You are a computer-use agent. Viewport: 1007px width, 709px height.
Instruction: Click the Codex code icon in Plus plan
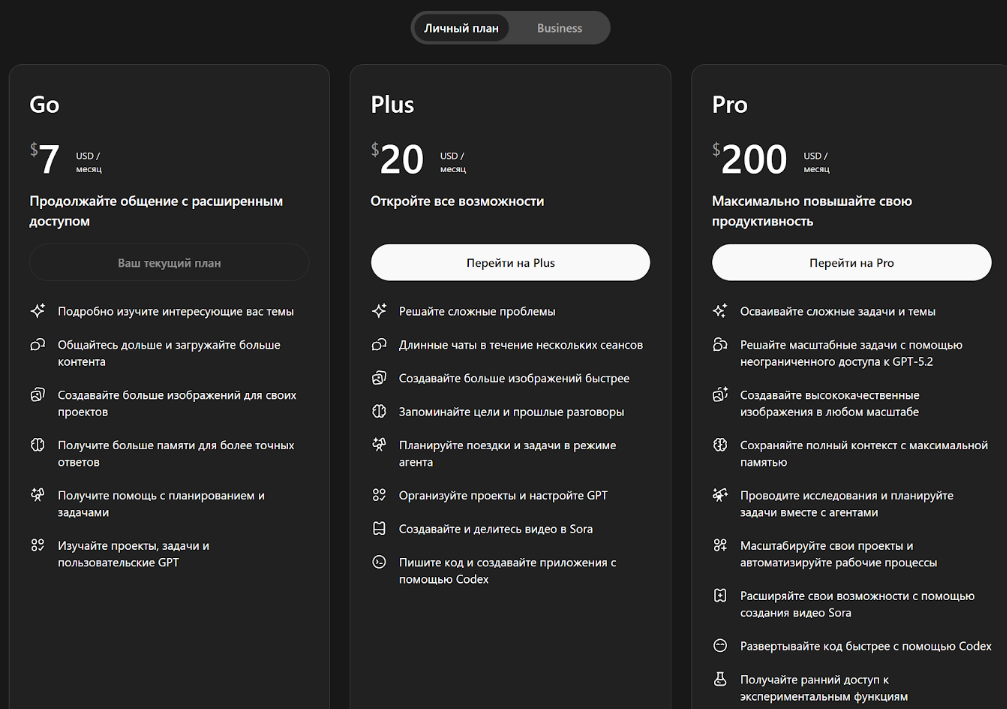point(379,562)
